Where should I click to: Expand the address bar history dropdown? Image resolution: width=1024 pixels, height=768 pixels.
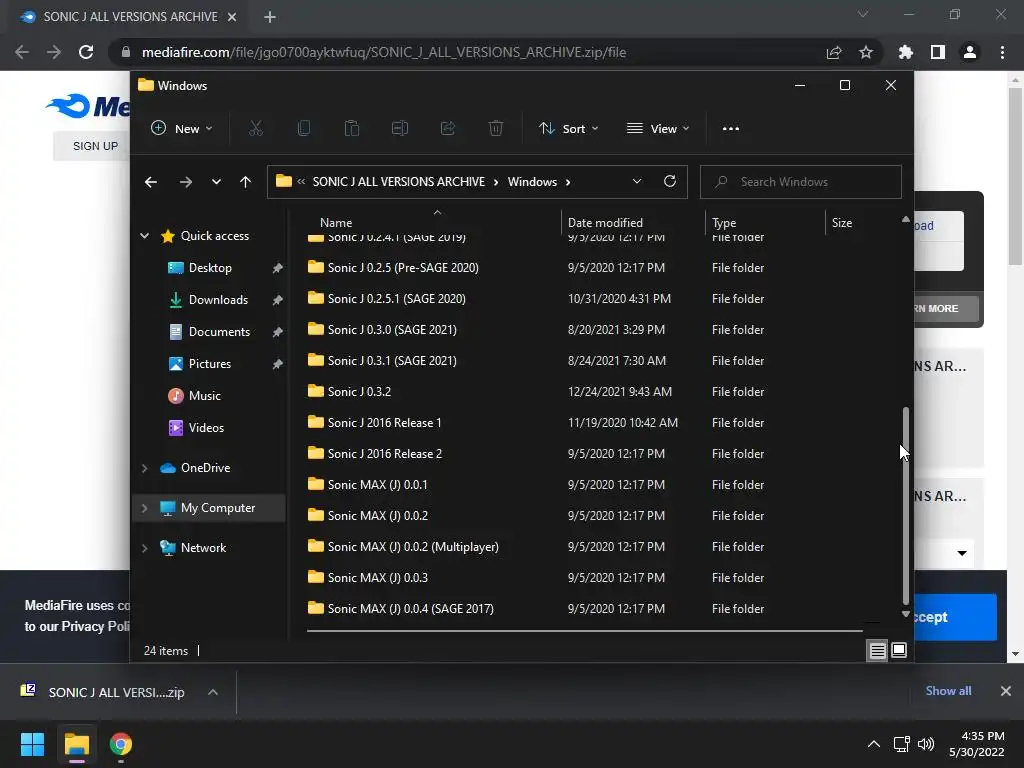point(637,182)
